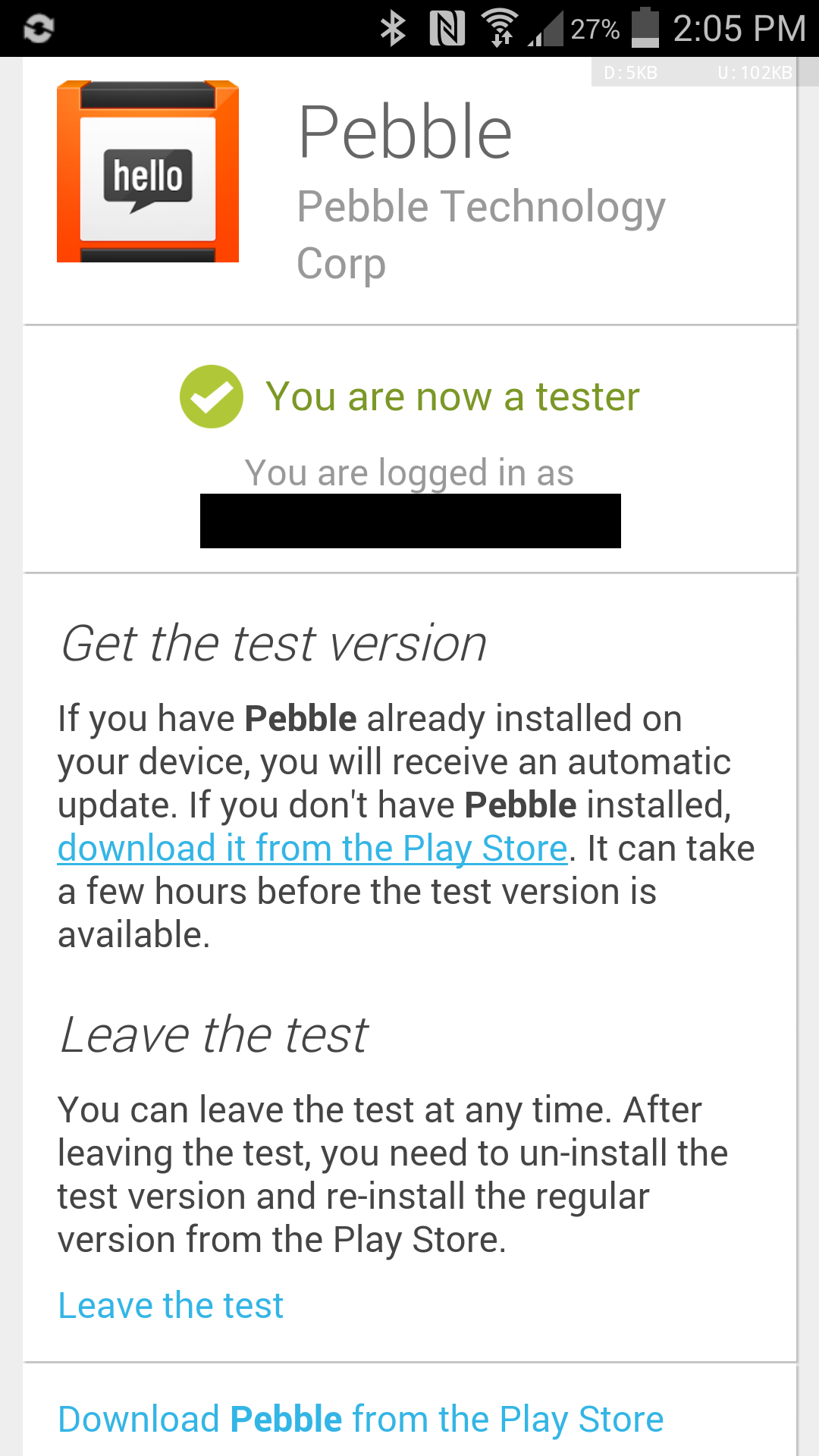The height and width of the screenshot is (1456, 819).
Task: Tap the NFC icon in the status bar
Action: pos(449,27)
